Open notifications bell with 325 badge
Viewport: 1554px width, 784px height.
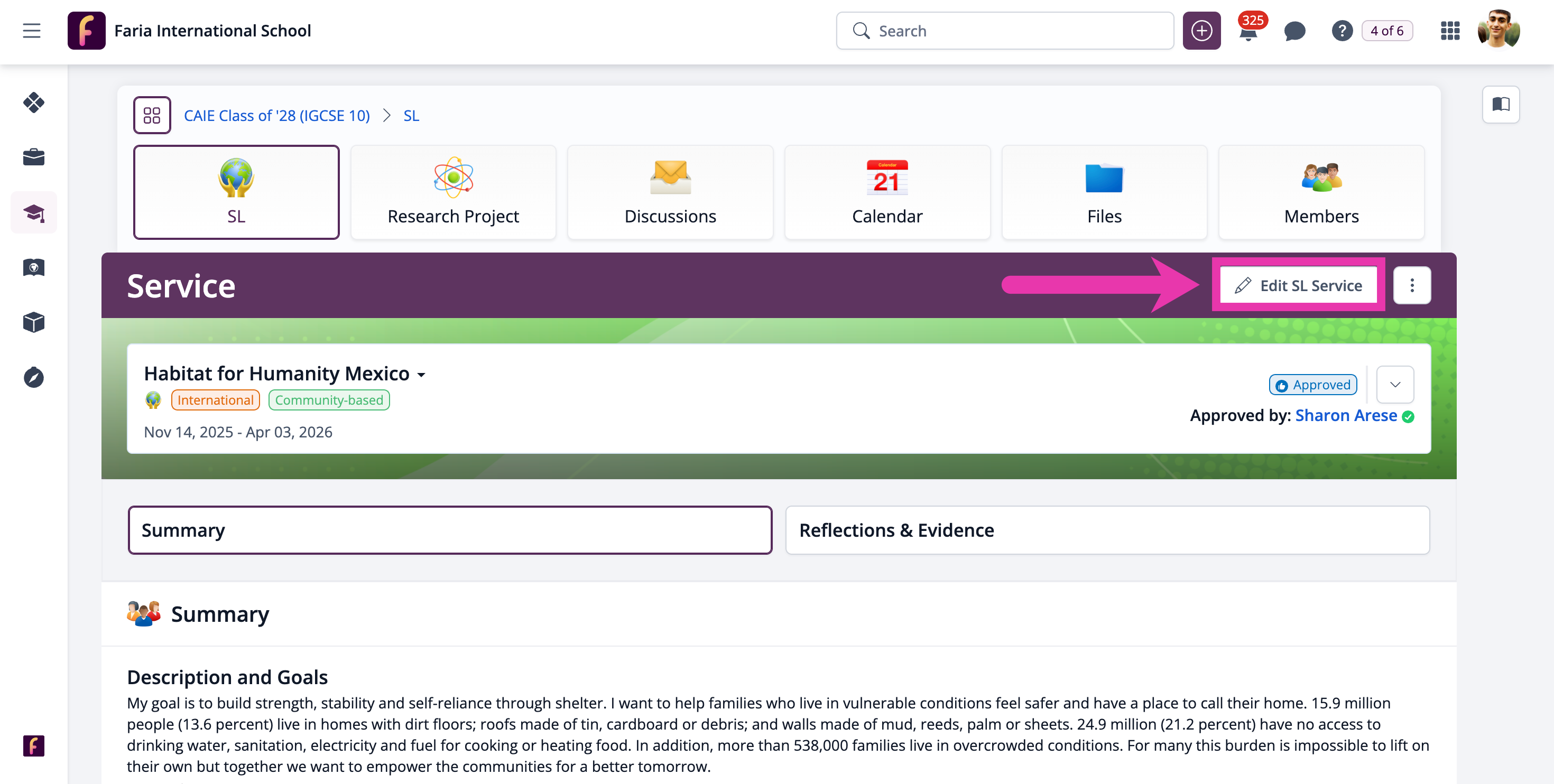tap(1248, 31)
